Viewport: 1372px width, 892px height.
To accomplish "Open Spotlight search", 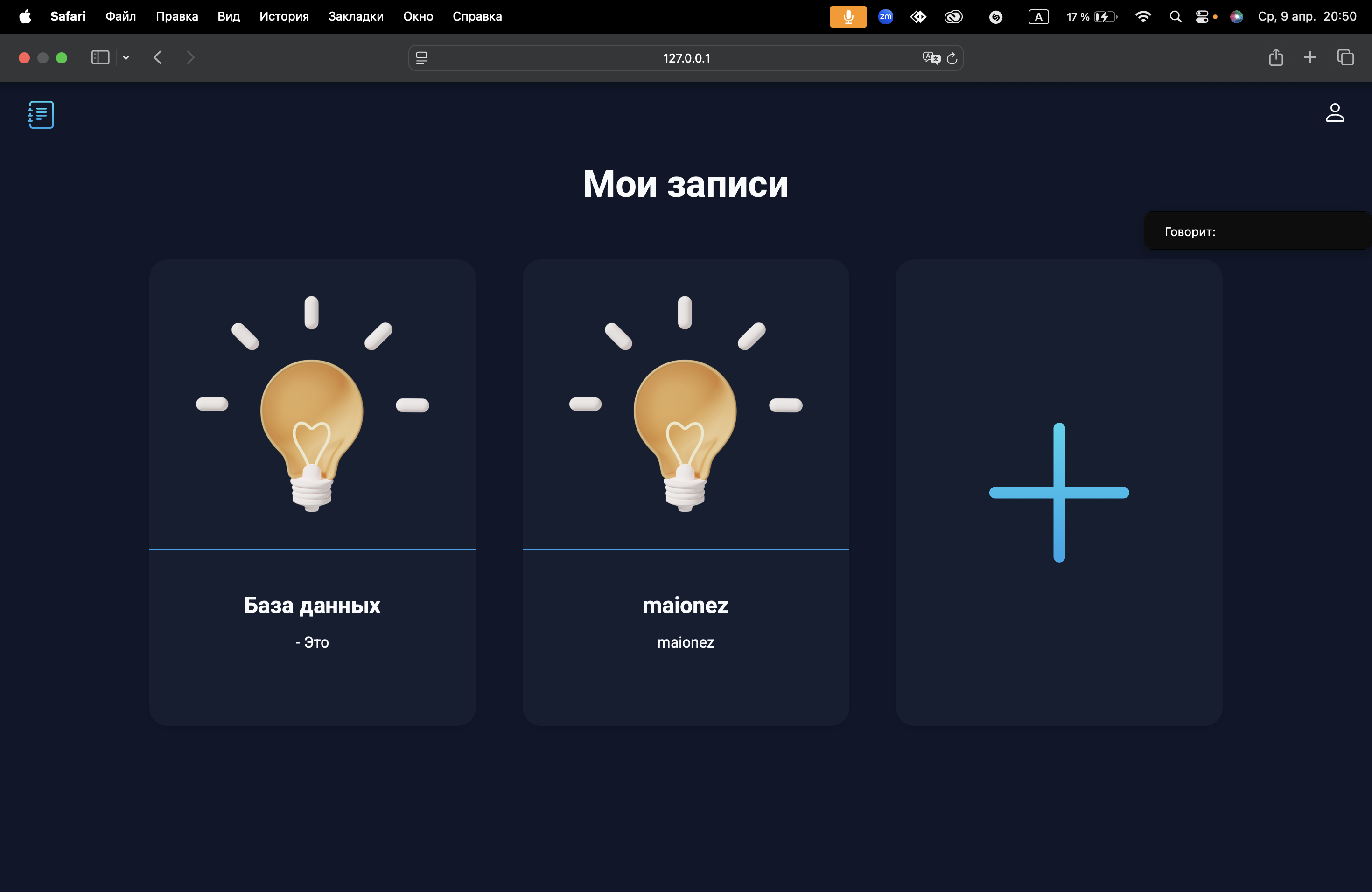I will tap(1175, 16).
